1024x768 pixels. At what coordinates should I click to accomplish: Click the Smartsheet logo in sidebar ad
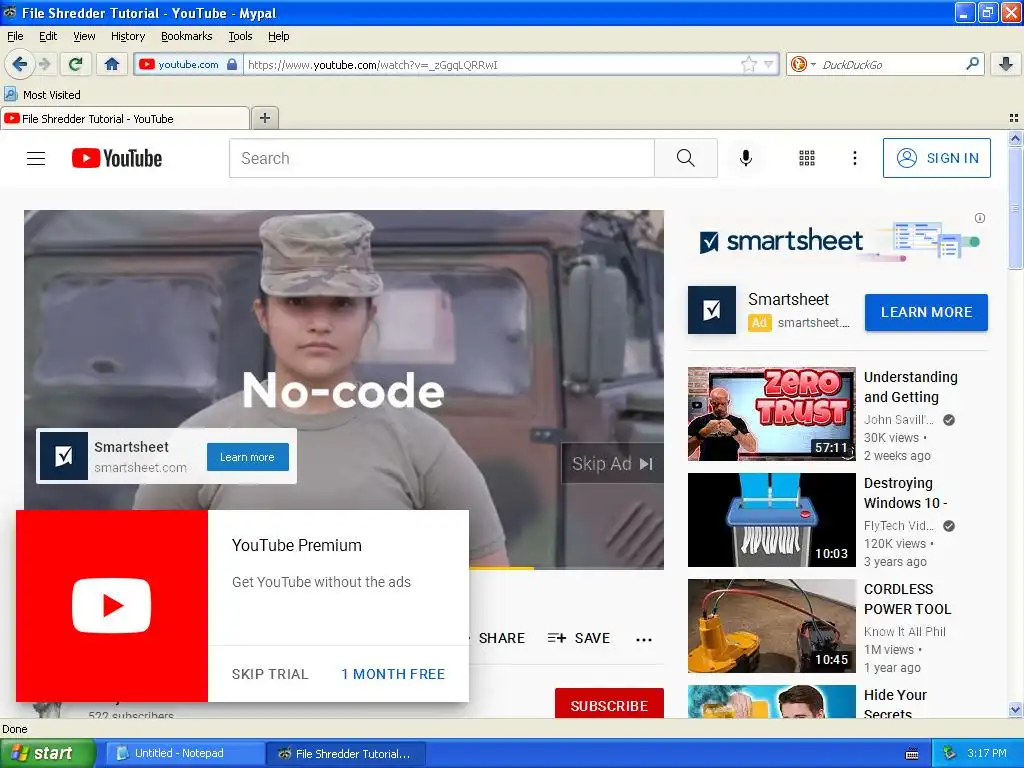712,310
